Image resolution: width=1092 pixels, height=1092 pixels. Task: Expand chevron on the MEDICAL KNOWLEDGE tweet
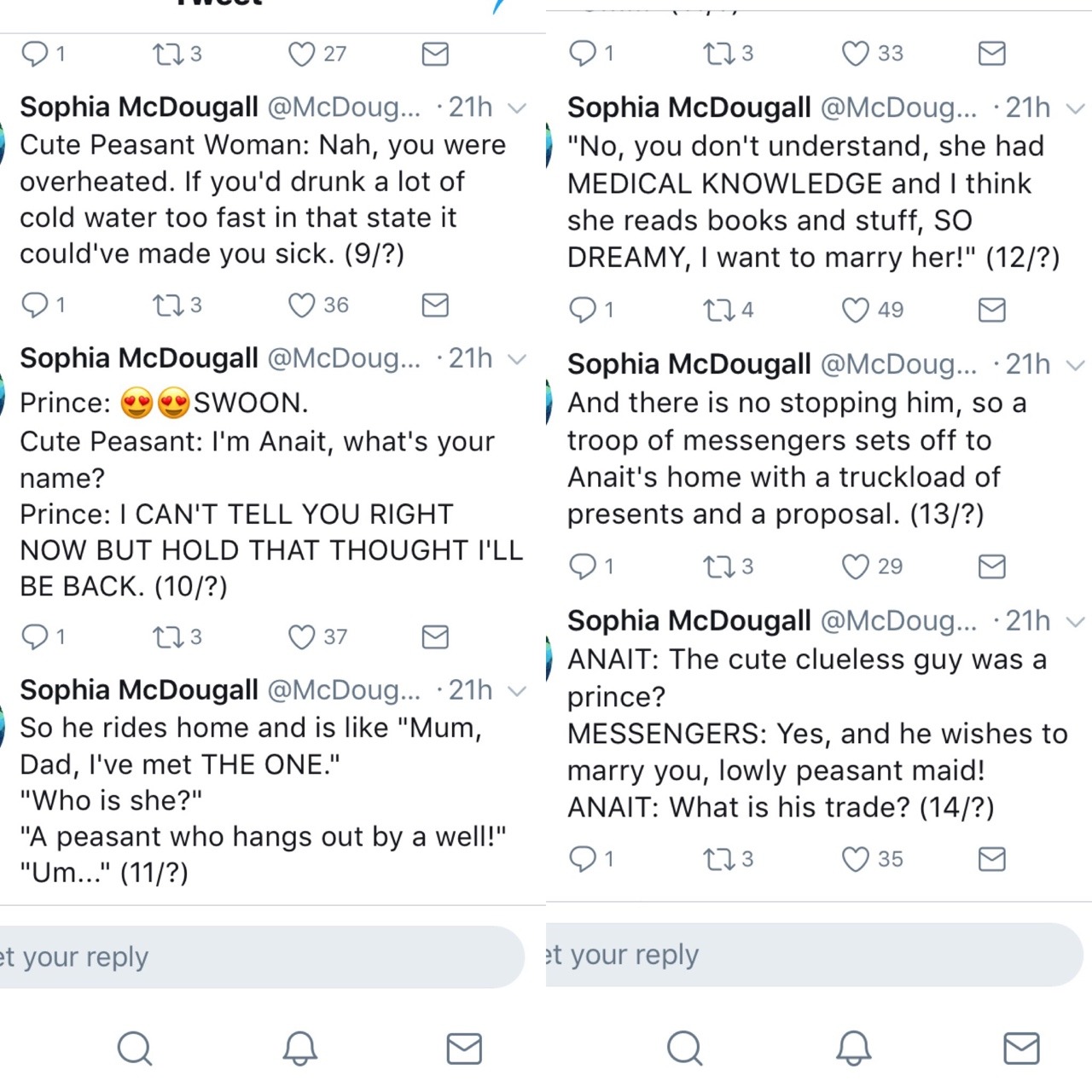coord(1076,108)
